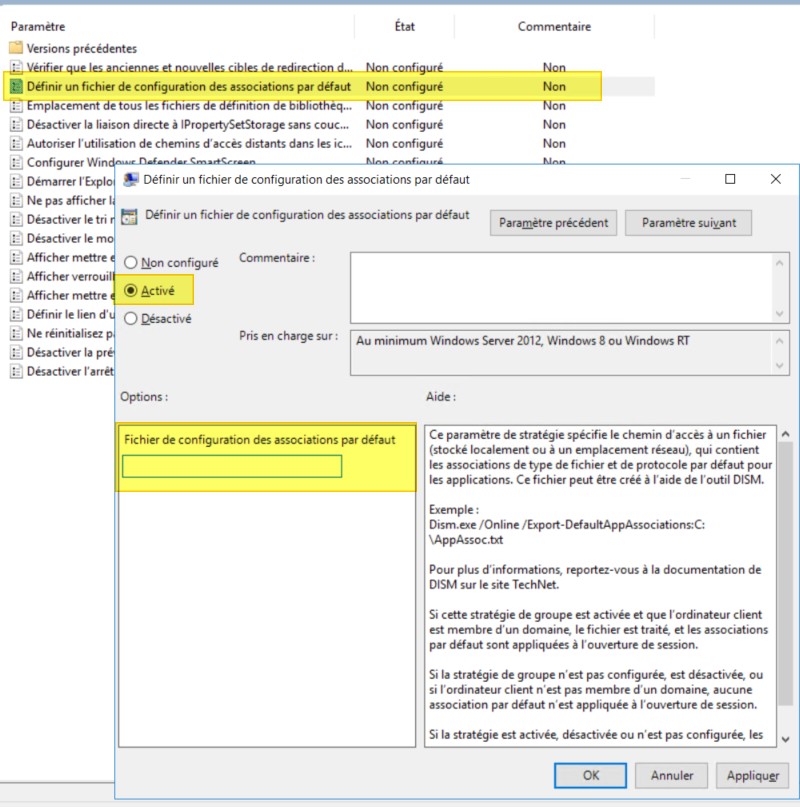This screenshot has width=800, height=807.
Task: Select the Définir le lien d'u policy row
Action: (62, 314)
